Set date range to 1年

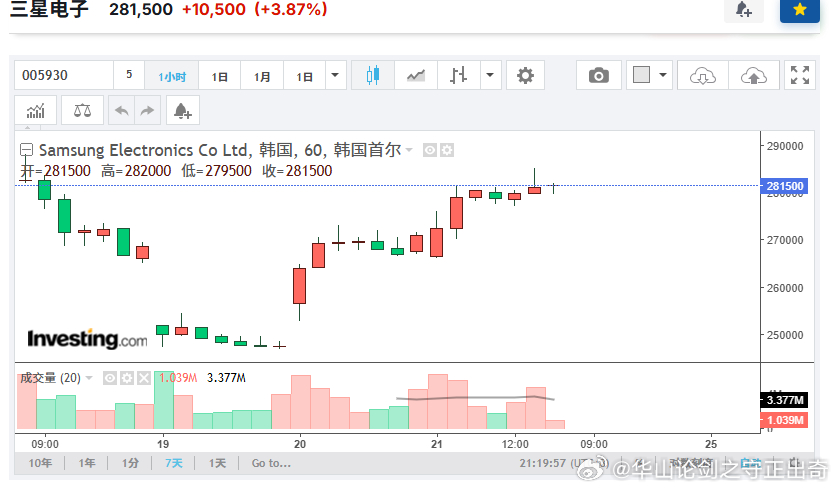(x=86, y=463)
